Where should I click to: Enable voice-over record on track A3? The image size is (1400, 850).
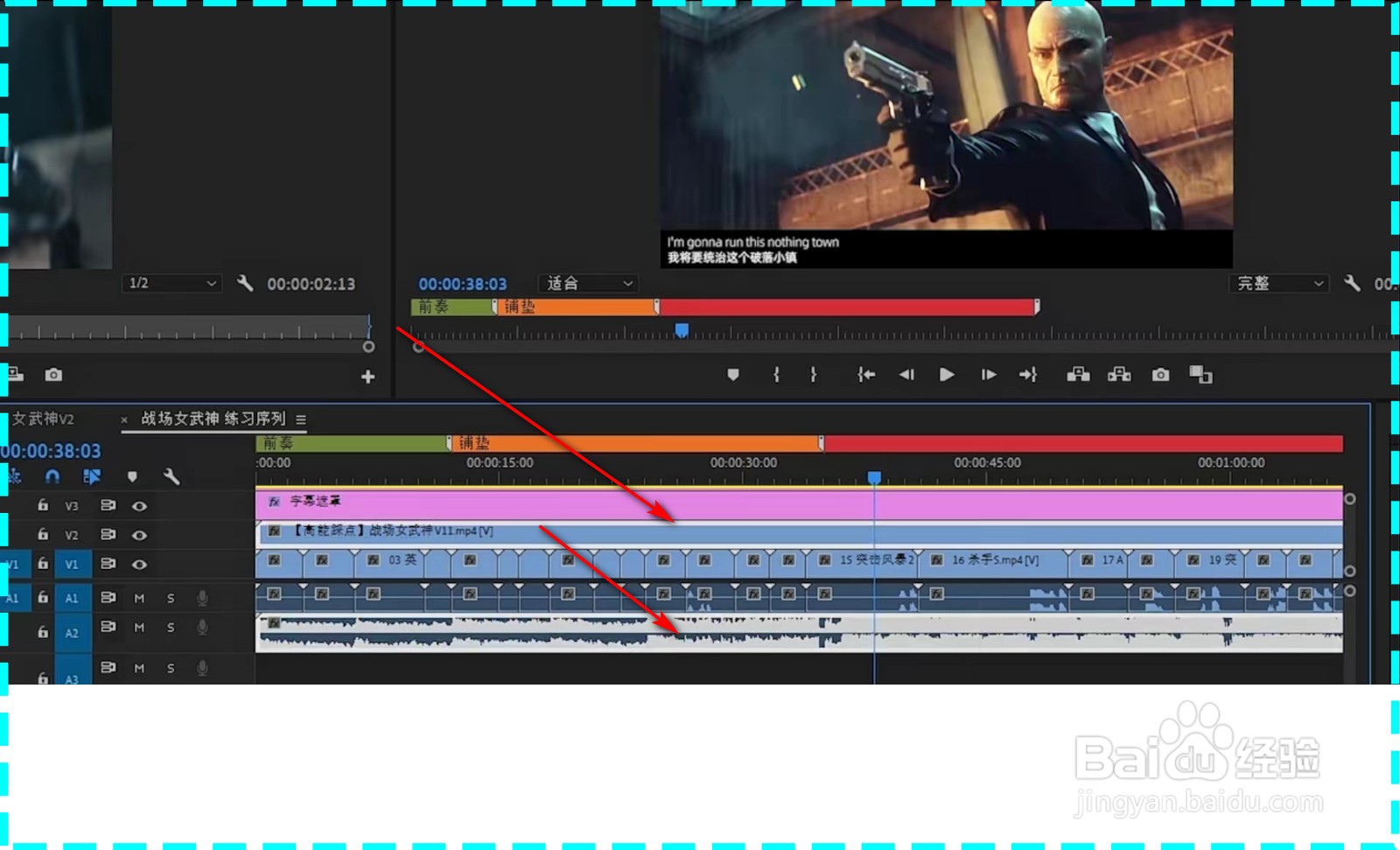coord(202,668)
